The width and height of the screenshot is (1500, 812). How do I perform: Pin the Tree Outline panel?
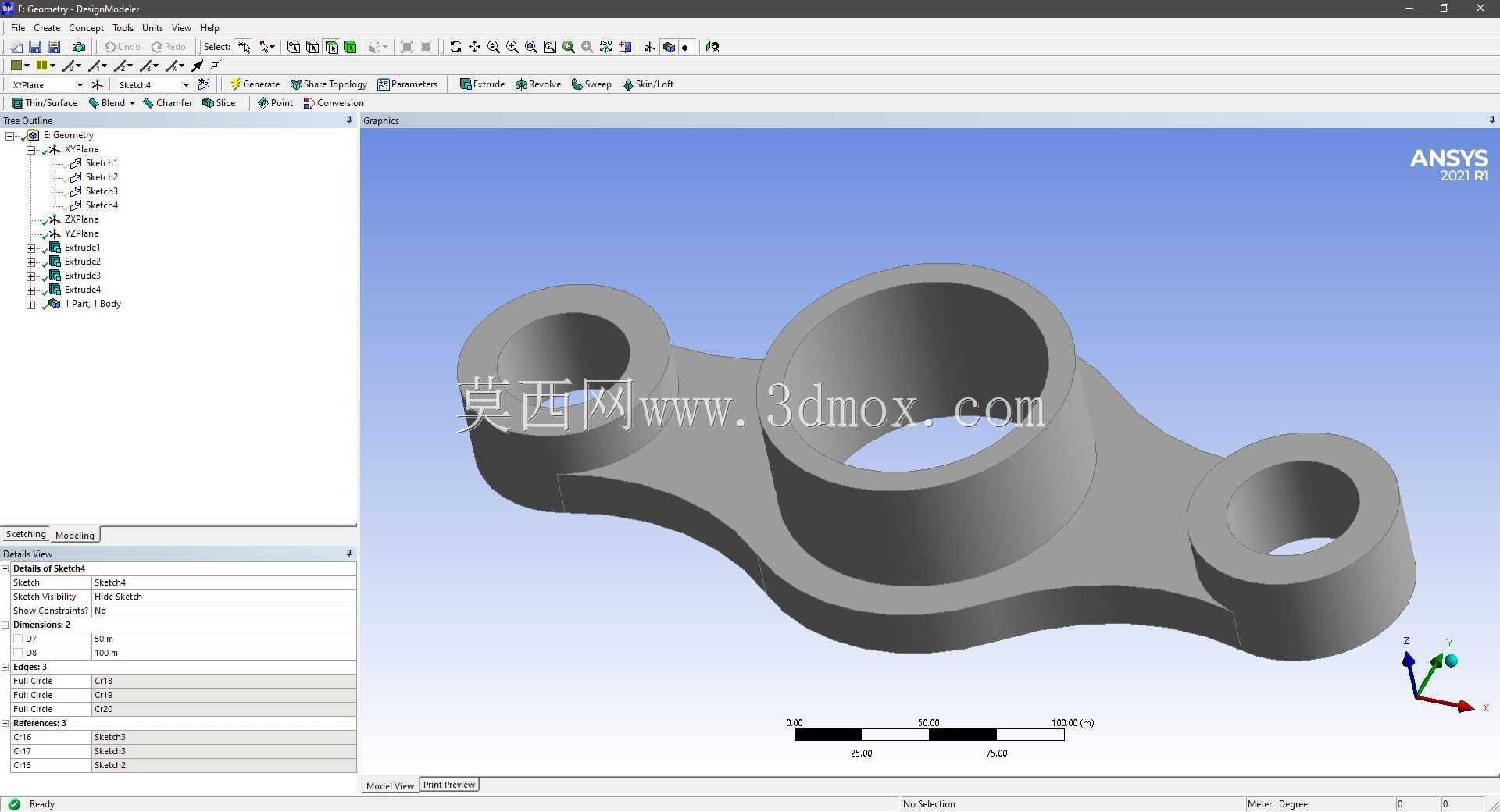(349, 120)
